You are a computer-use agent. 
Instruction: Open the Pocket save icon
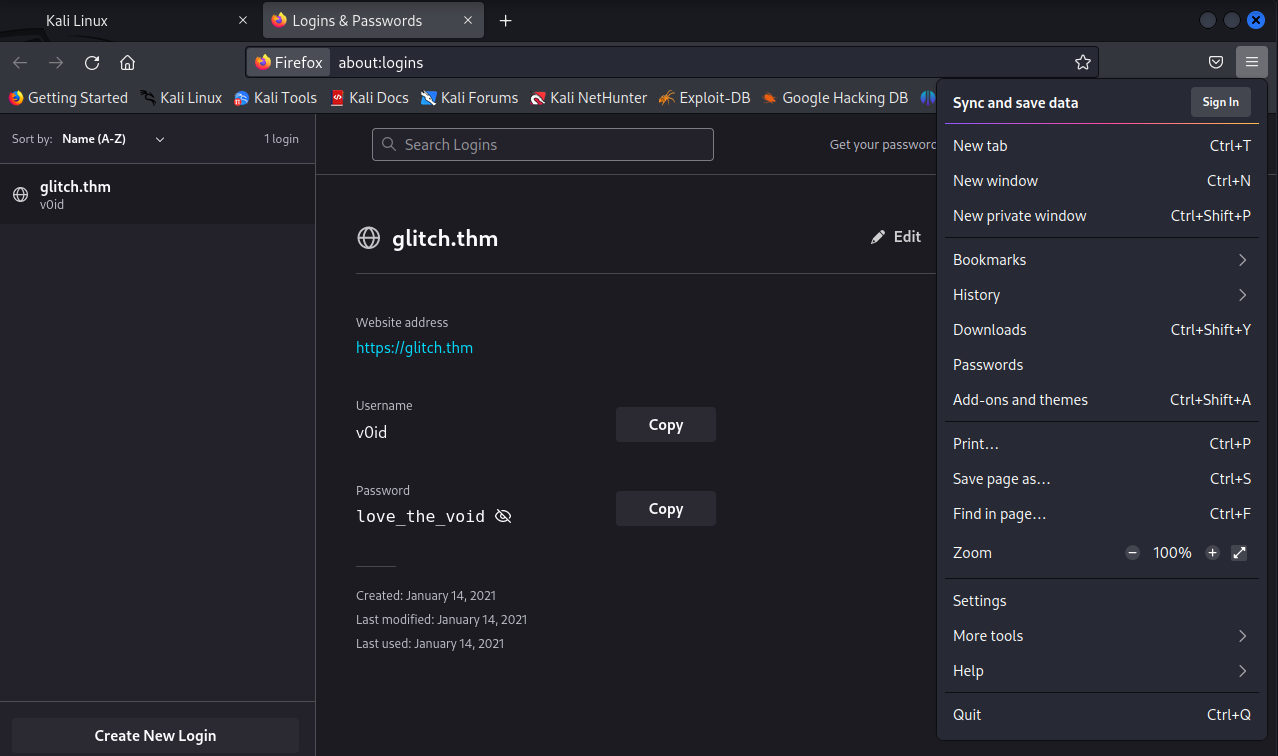(1216, 62)
